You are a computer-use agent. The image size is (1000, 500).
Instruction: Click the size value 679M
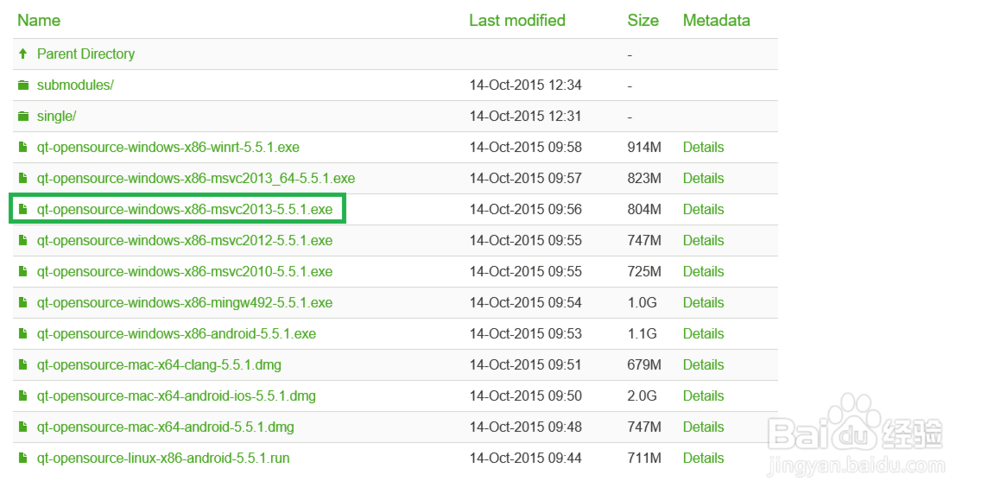(644, 365)
